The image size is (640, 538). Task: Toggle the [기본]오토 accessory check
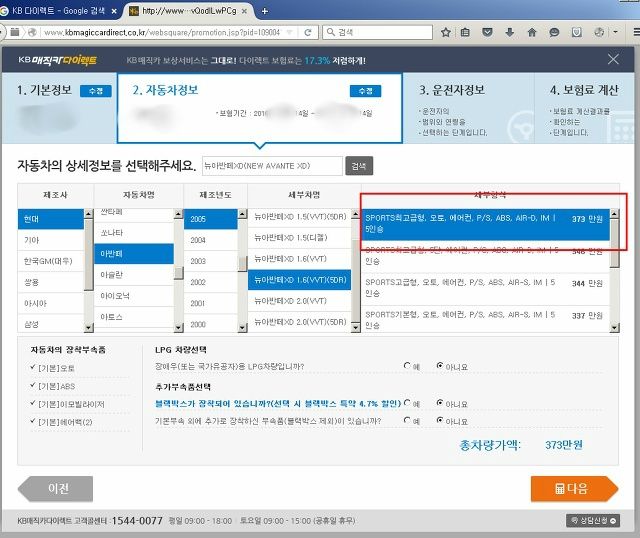click(33, 367)
